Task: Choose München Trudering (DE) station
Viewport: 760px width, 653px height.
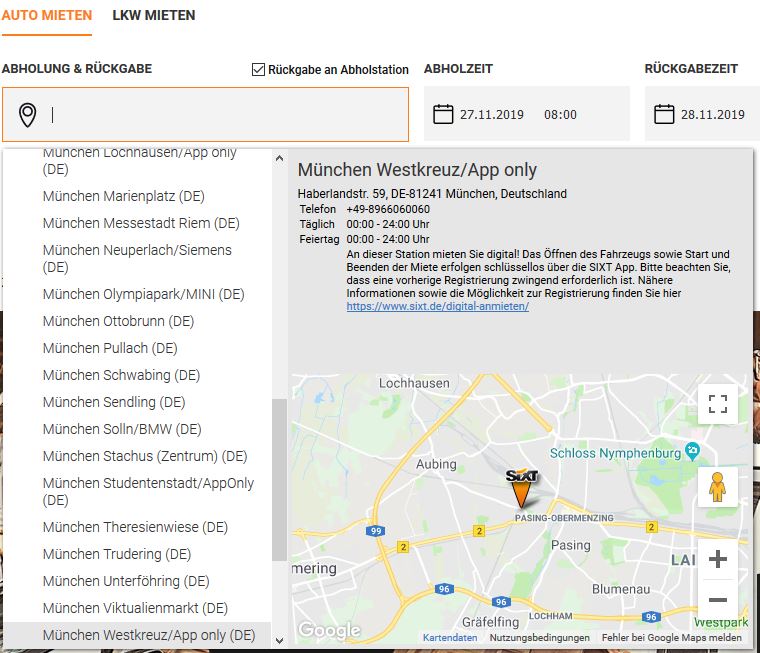Action: pyautogui.click(x=137, y=554)
